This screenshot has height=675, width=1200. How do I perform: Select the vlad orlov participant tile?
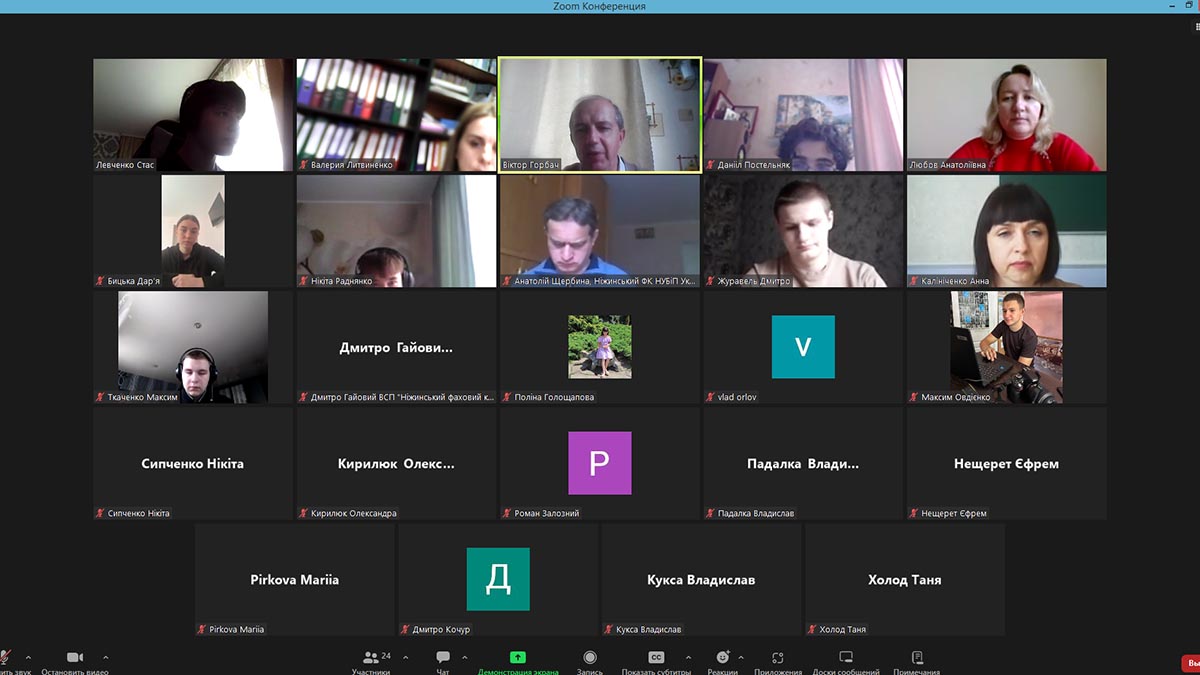pyautogui.click(x=803, y=347)
